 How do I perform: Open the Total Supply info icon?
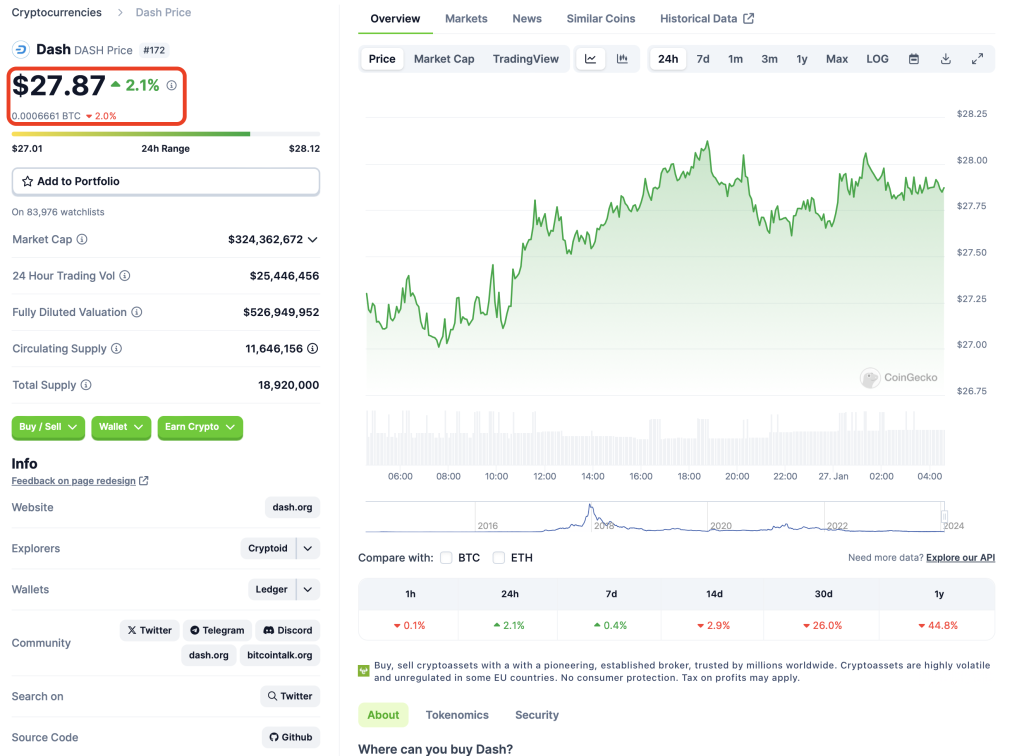click(x=86, y=385)
